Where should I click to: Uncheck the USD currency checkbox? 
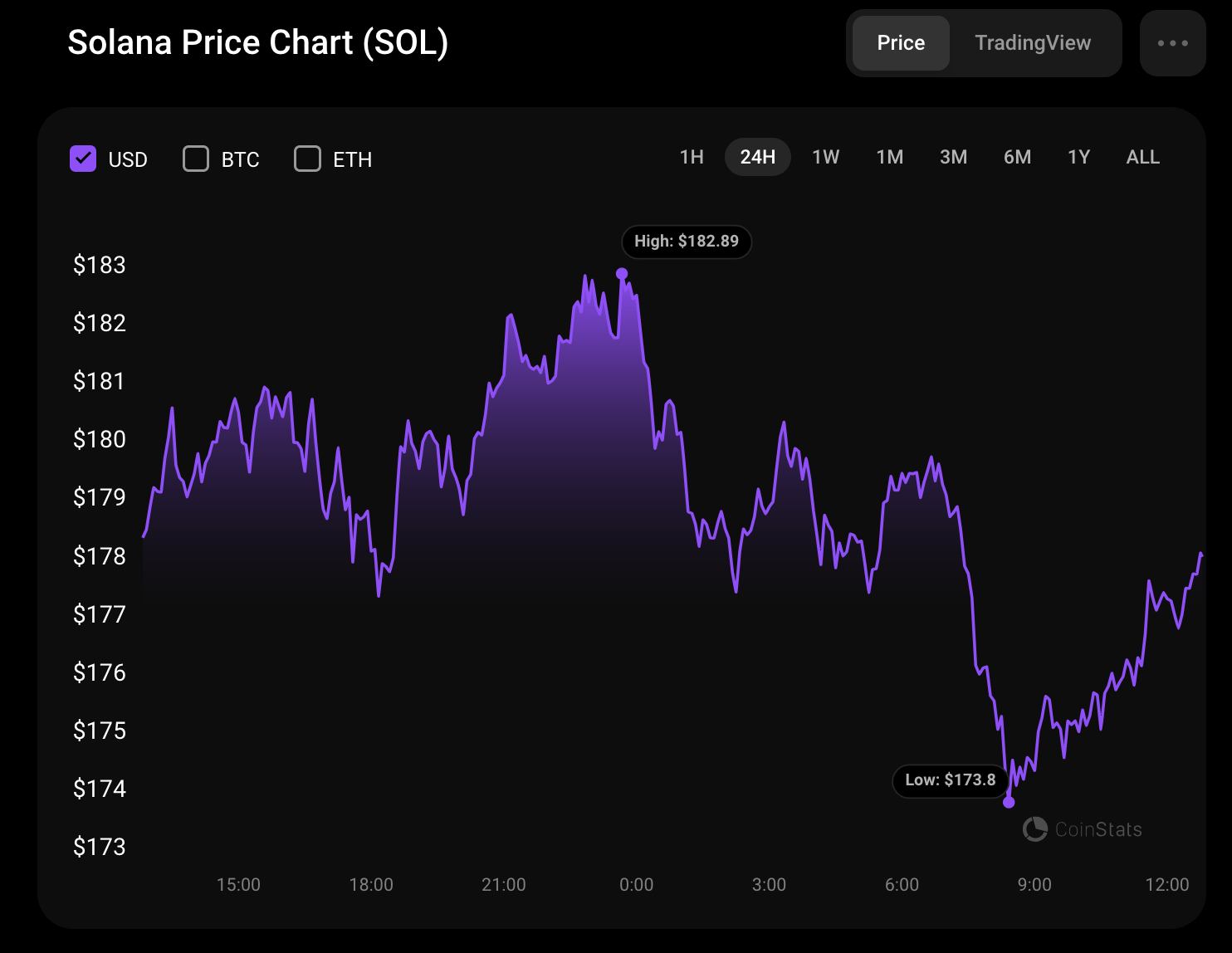[x=83, y=159]
